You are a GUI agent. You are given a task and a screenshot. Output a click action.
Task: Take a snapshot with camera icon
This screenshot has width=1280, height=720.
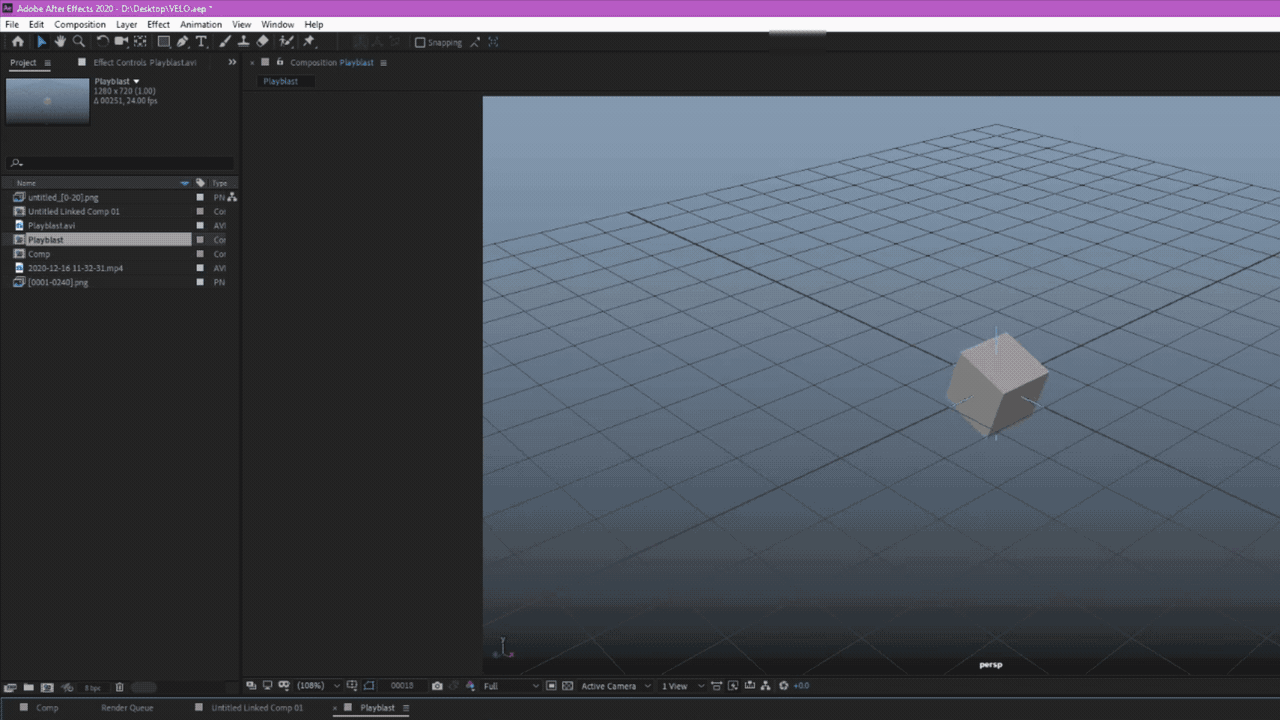tap(437, 686)
